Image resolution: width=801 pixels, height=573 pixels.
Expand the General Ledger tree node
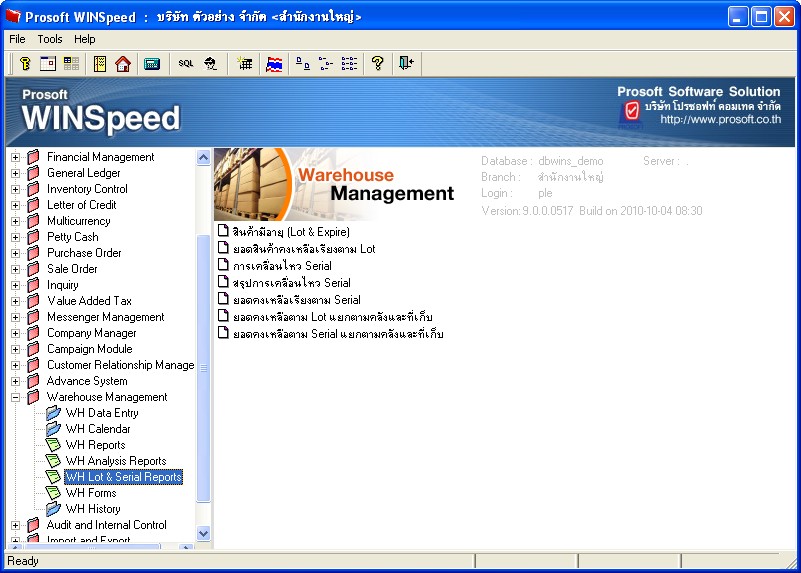tap(15, 173)
